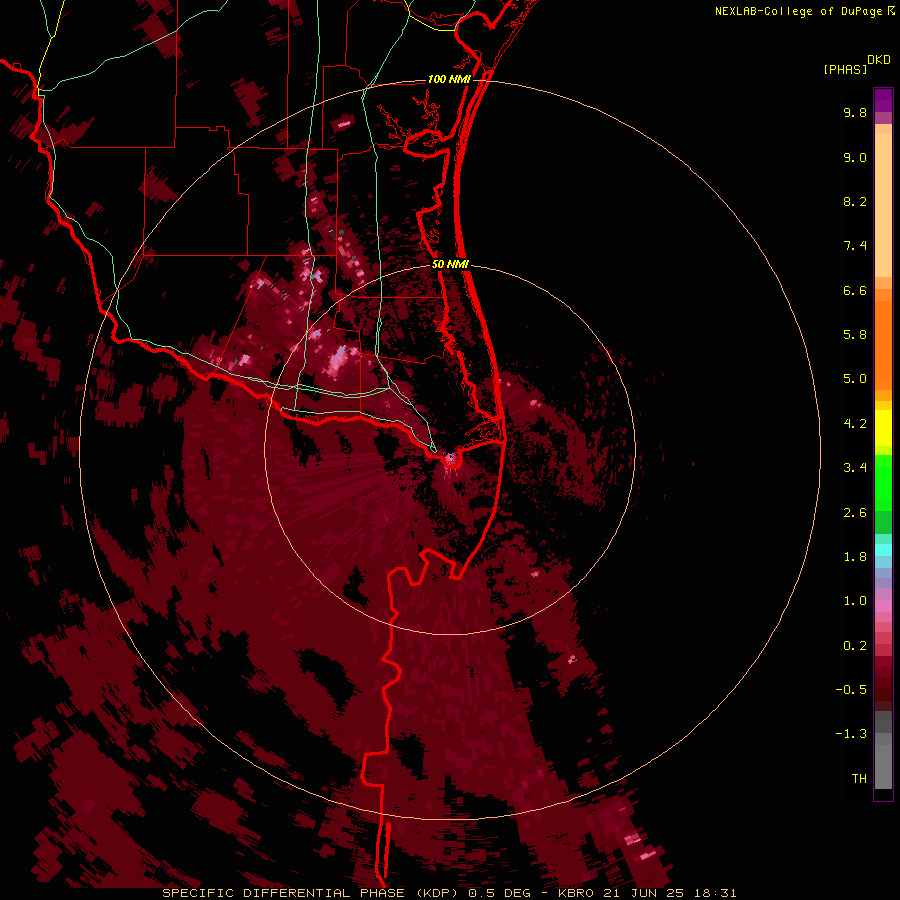Click the "SPECIFIC DIFFERENTIAL PHASE (KDP)" product title text
Viewport: 900px width, 900px height.
[312, 893]
